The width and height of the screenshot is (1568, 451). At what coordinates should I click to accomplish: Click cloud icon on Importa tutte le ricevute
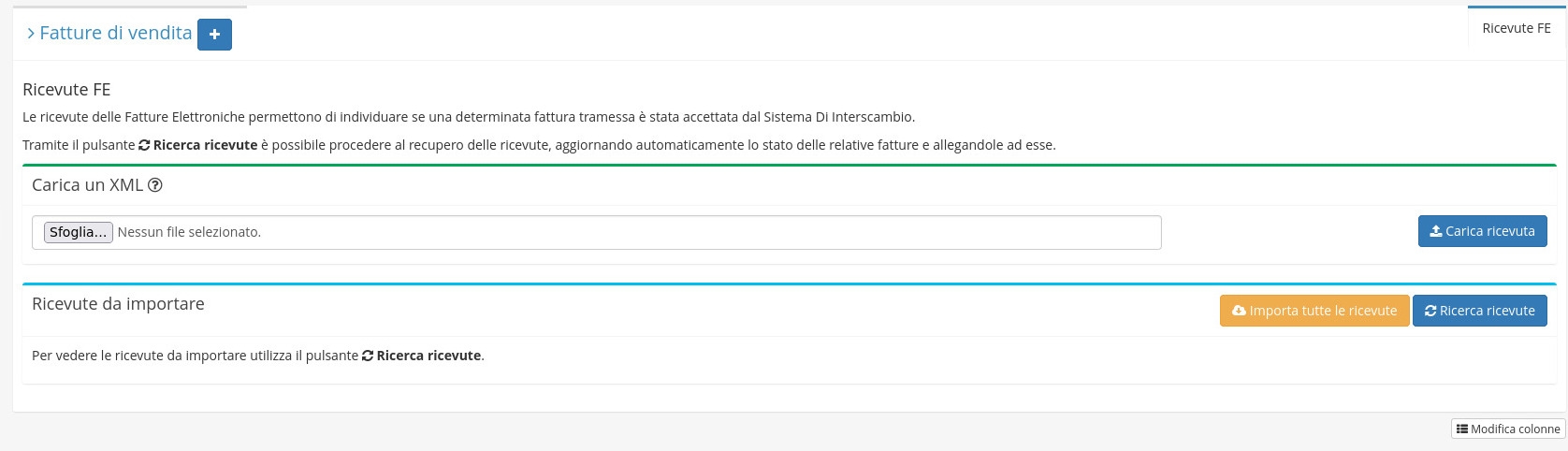pyautogui.click(x=1239, y=311)
